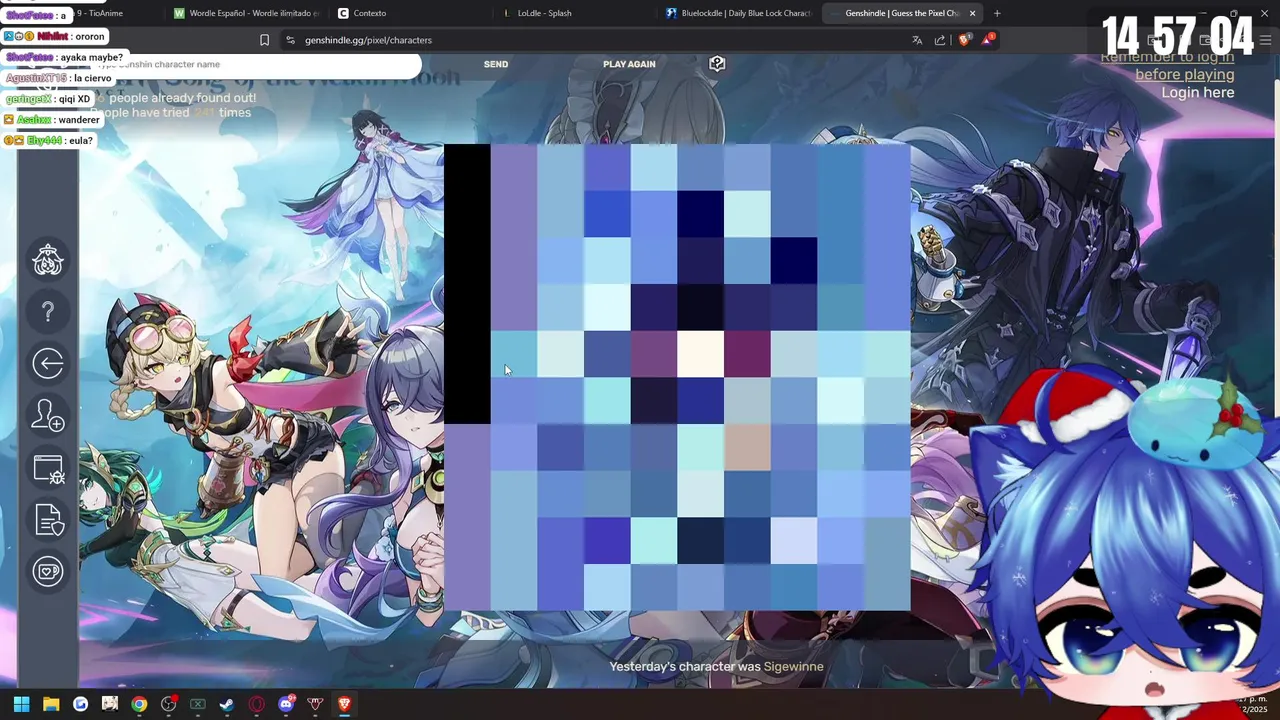
Task: Switch to the Contexto tab
Action: [410, 13]
